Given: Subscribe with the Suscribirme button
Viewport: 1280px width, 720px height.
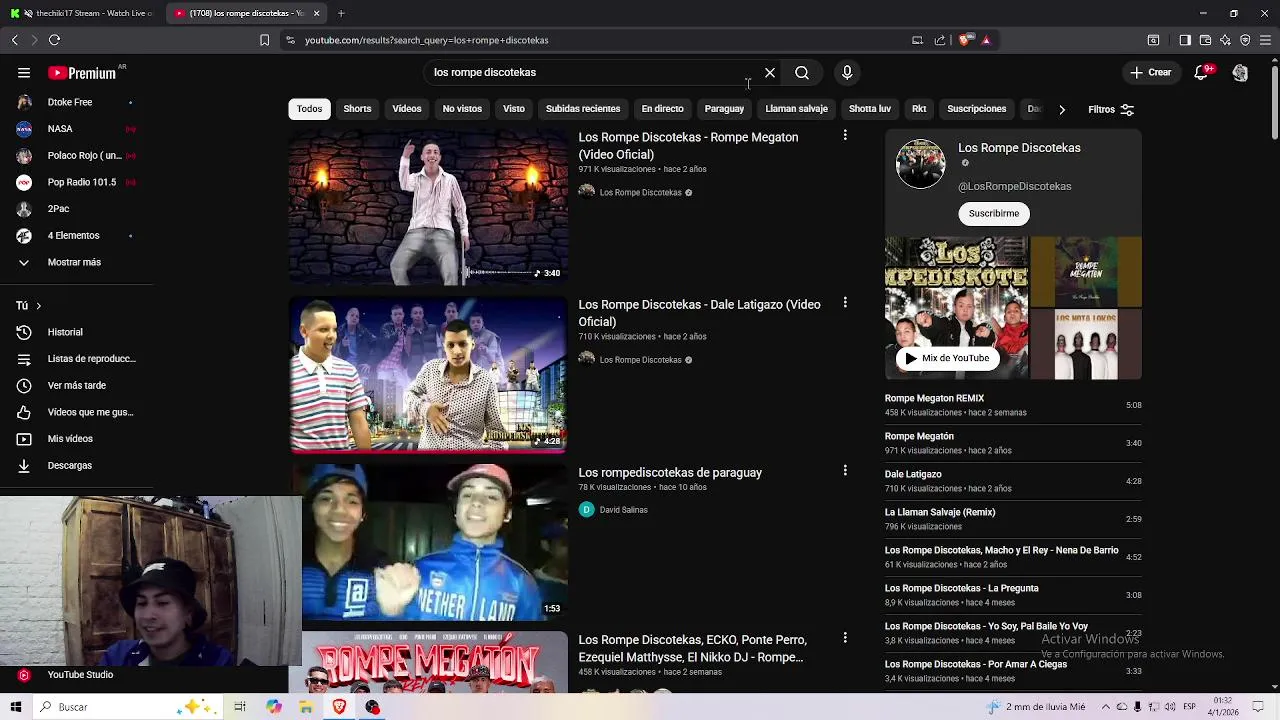Looking at the screenshot, I should coord(994,214).
